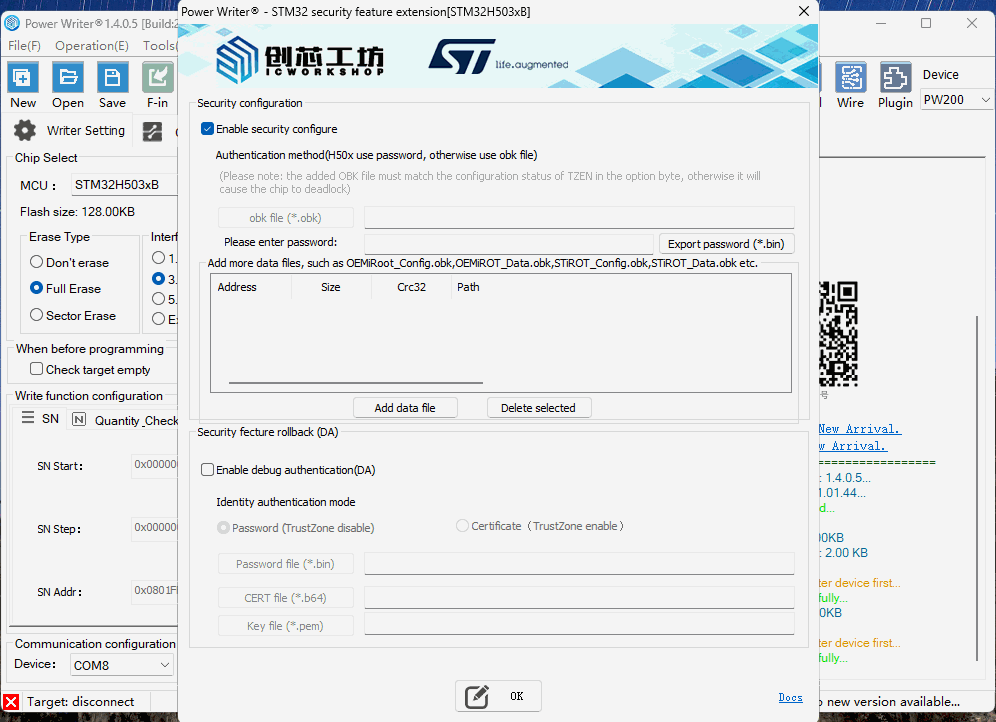Click the Writer Setting gear icon
996x722 pixels.
[25, 131]
